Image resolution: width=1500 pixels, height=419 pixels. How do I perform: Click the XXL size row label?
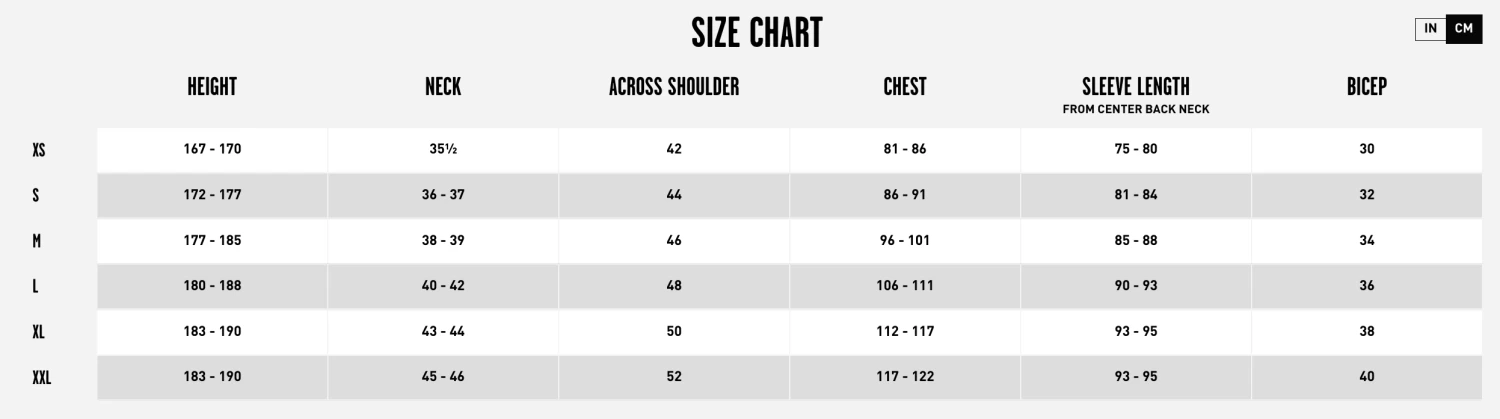42,378
